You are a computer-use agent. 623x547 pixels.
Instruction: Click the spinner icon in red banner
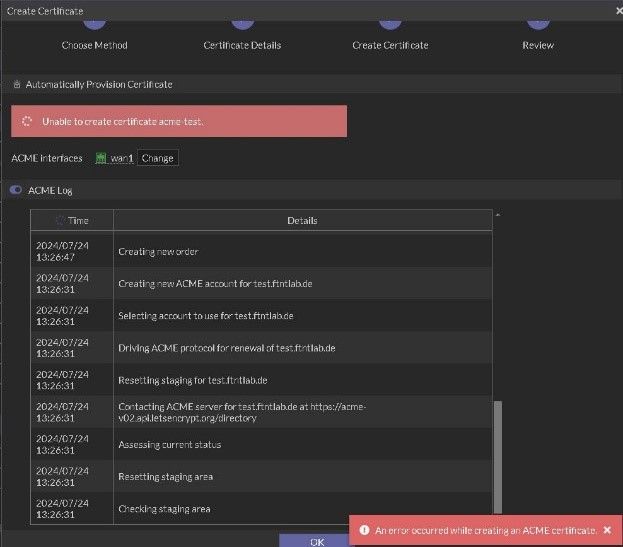coord(27,121)
